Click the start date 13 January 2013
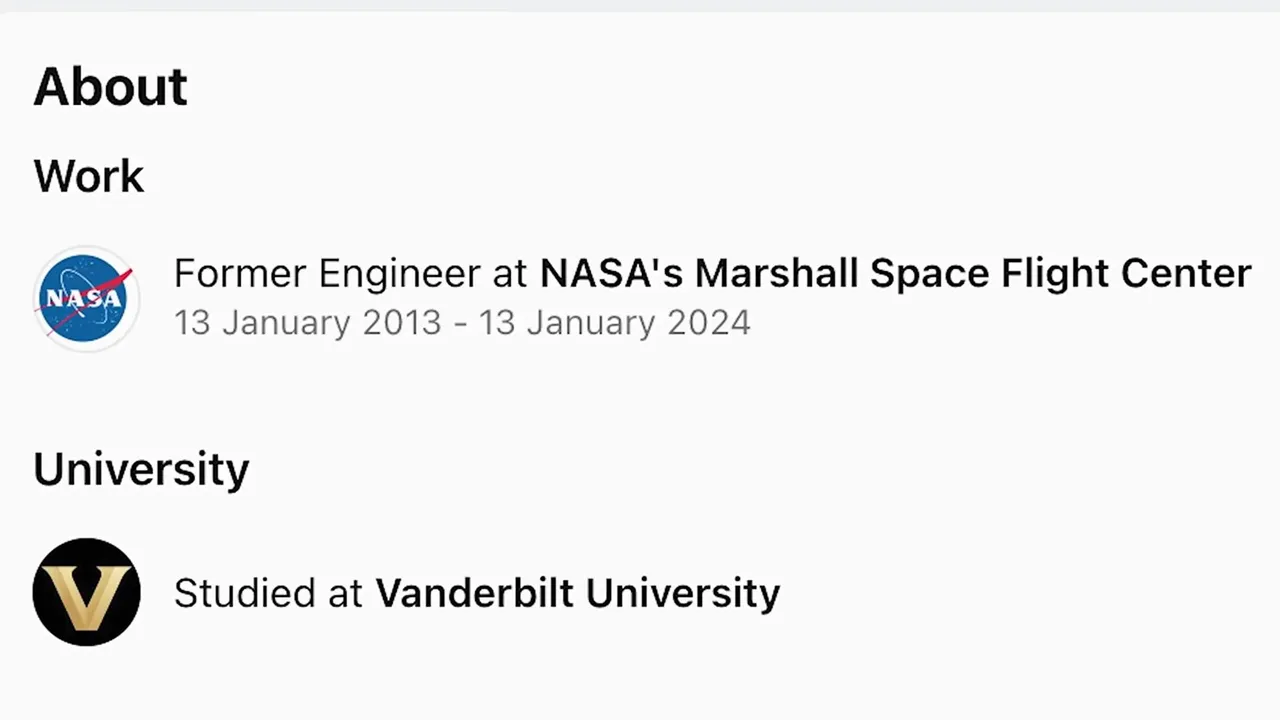Viewport: 1280px width, 720px height. pos(308,323)
